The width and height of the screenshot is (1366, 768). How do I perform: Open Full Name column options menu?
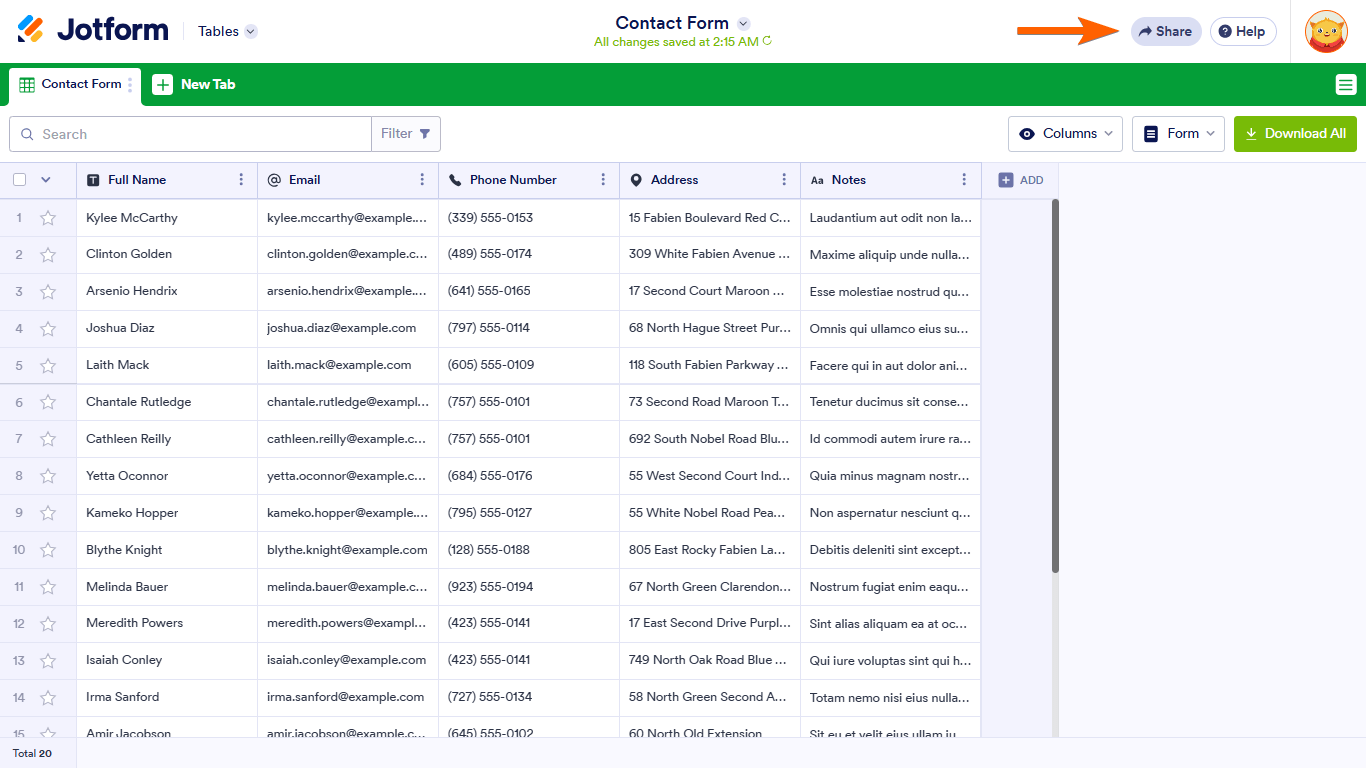pyautogui.click(x=241, y=180)
